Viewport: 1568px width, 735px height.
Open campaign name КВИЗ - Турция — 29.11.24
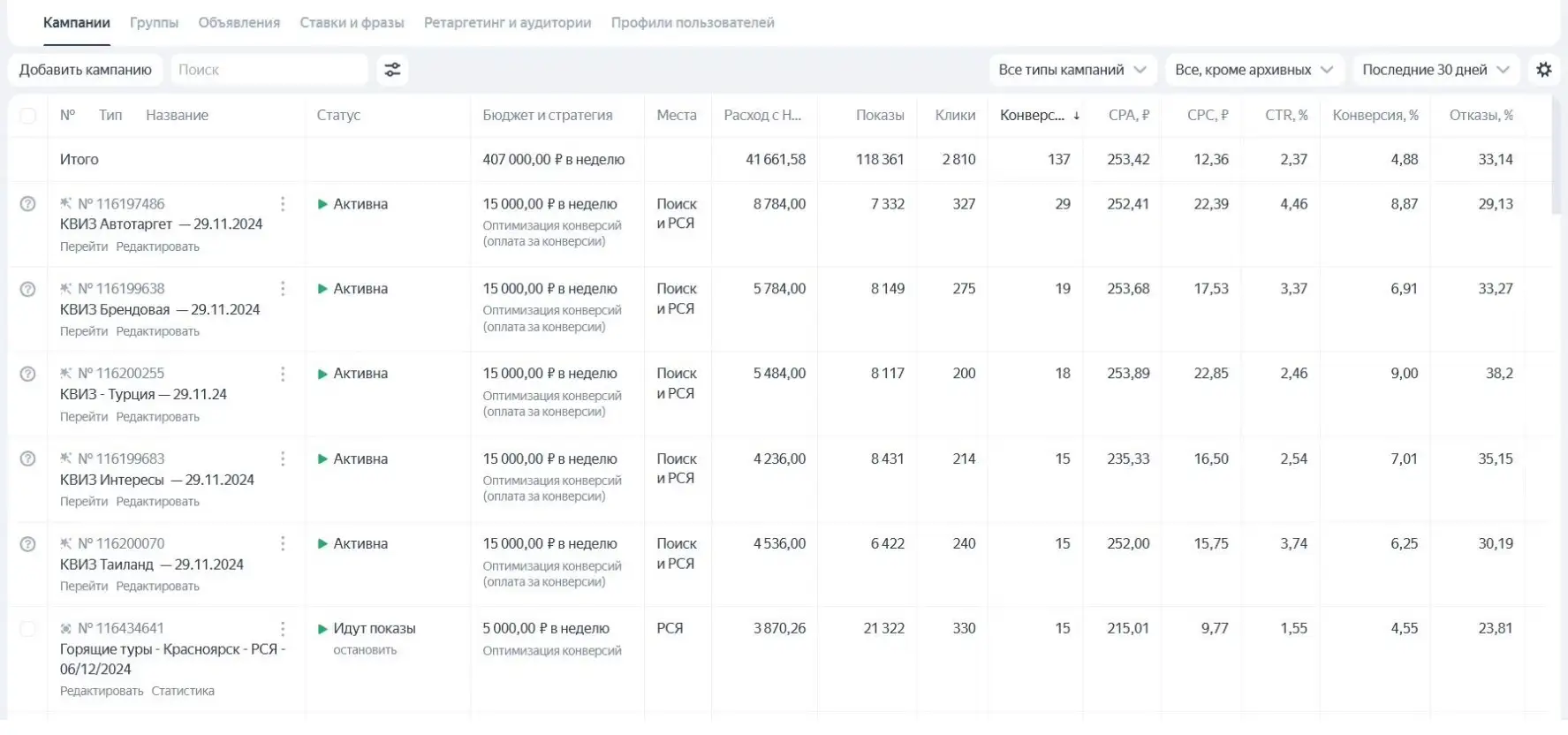coord(143,395)
